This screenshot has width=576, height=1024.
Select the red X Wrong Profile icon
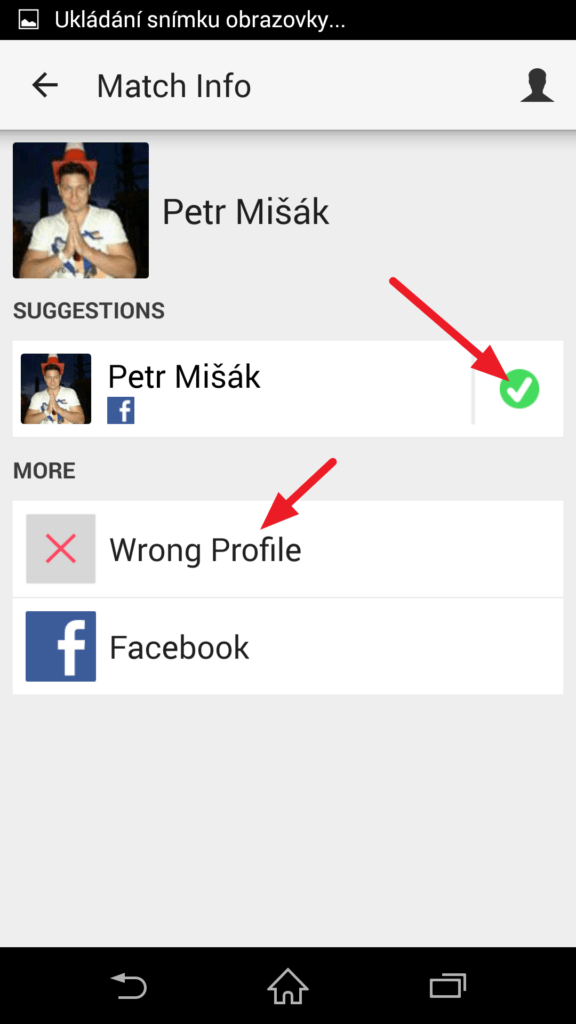pyautogui.click(x=61, y=549)
